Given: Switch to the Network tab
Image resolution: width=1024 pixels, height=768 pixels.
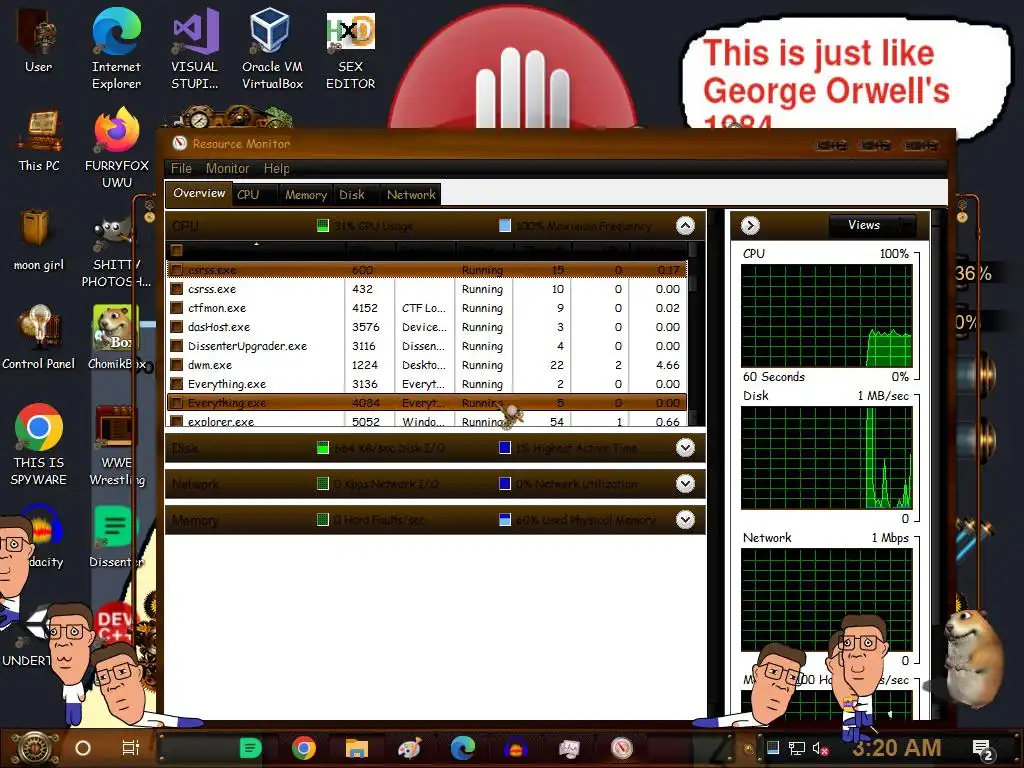Looking at the screenshot, I should click(x=411, y=195).
